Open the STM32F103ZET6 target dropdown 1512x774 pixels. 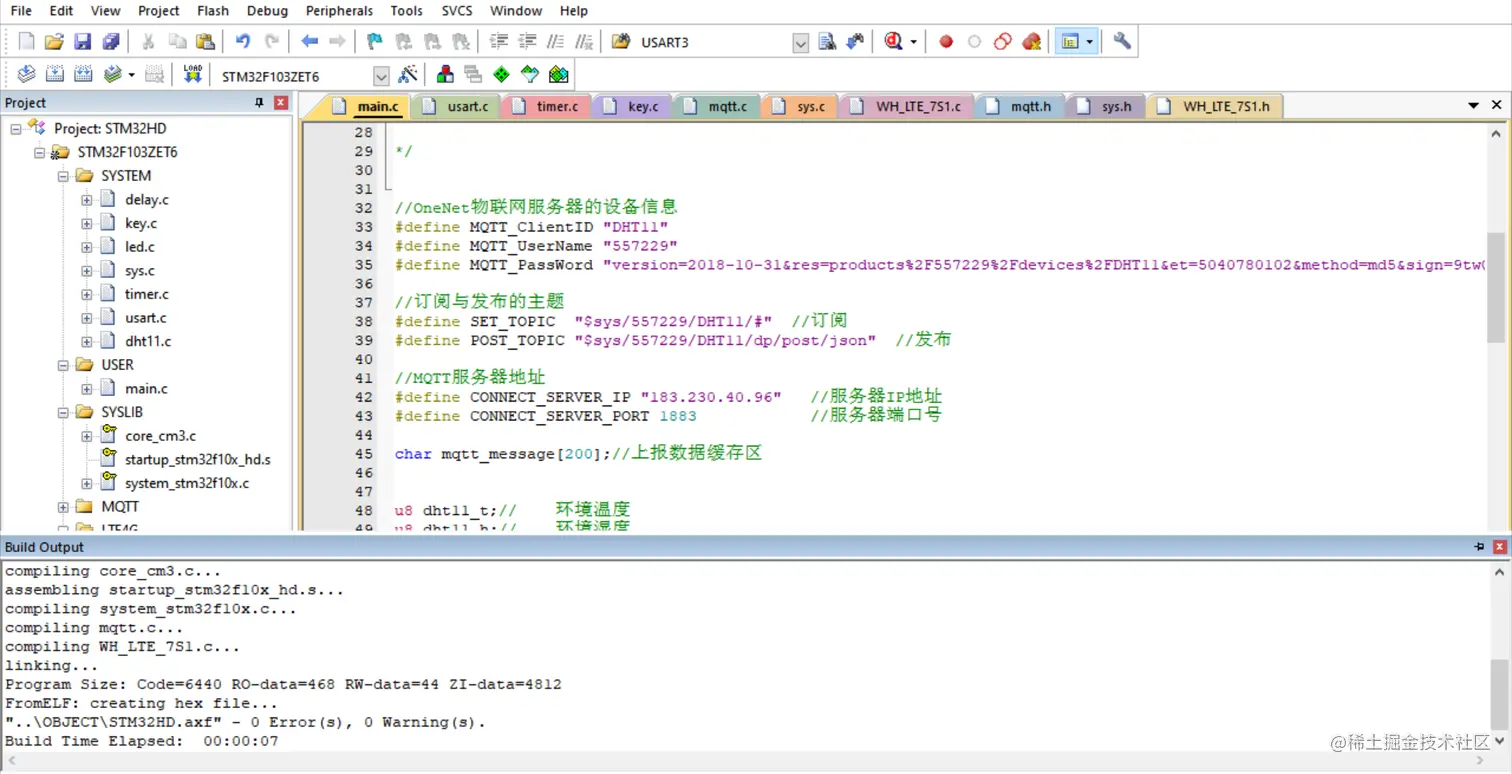[x=381, y=76]
